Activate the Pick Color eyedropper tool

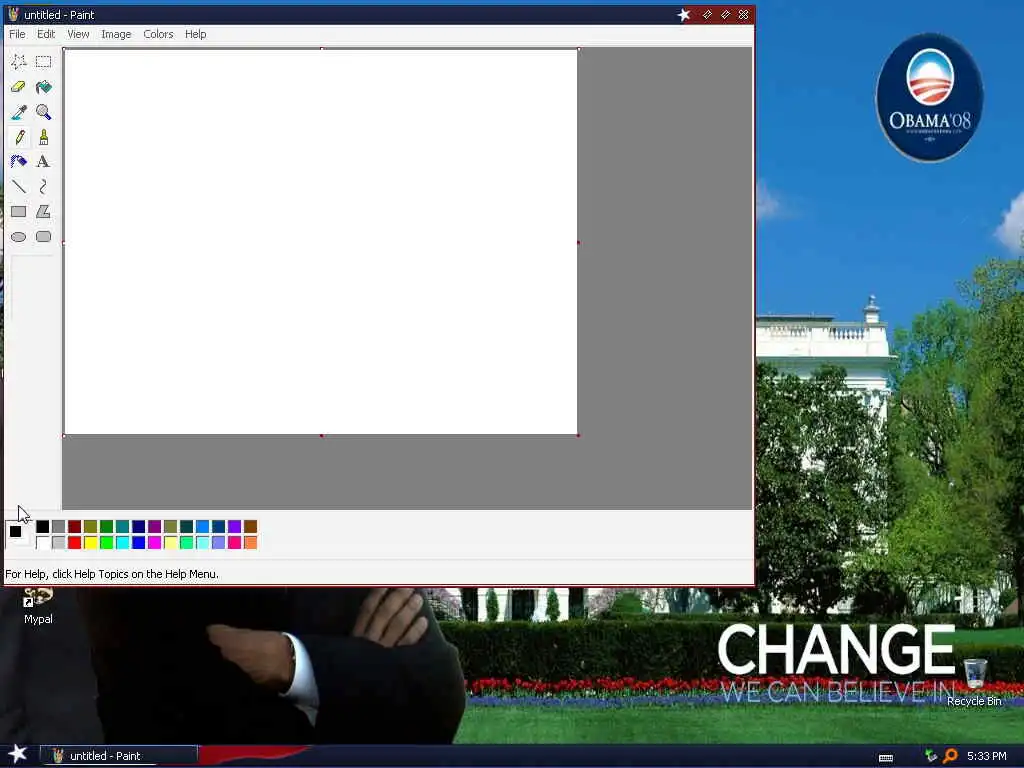tap(19, 112)
